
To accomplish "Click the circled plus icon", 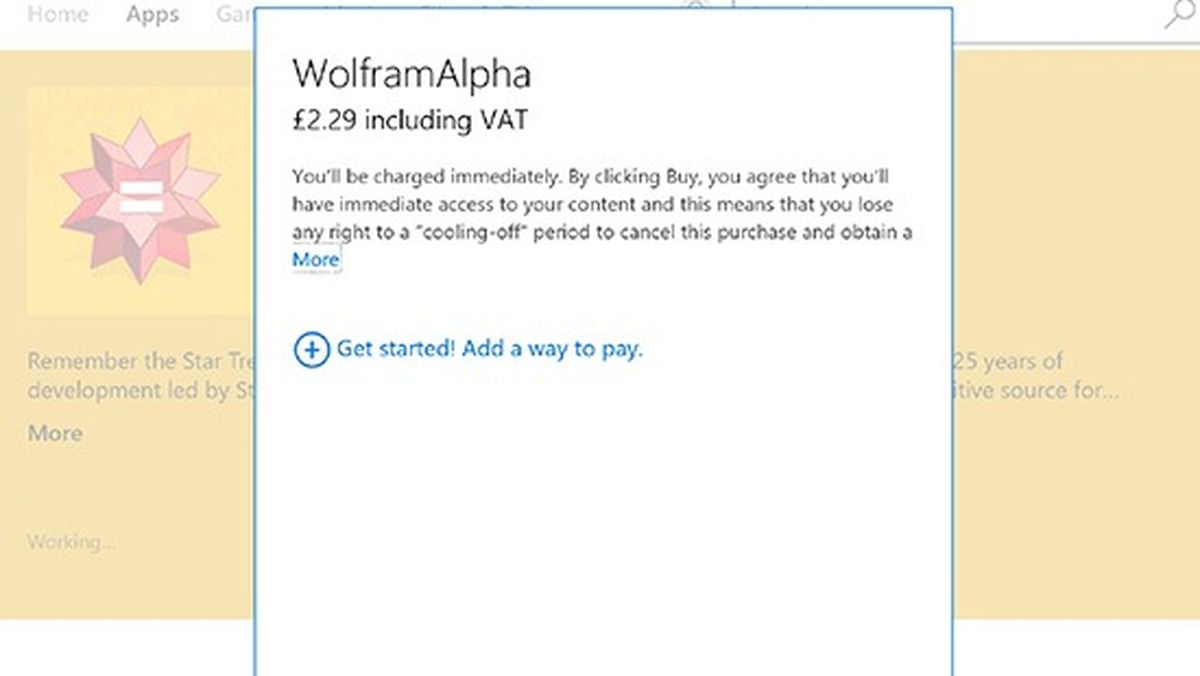I will [x=311, y=350].
